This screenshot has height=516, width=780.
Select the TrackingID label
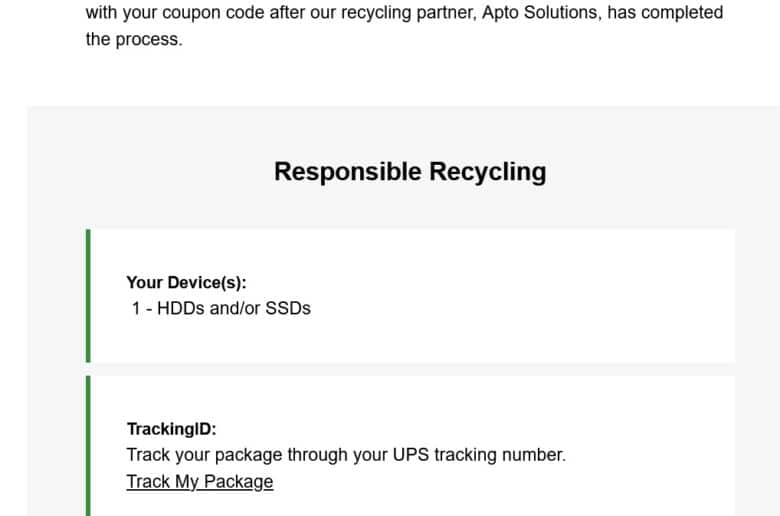pos(172,429)
